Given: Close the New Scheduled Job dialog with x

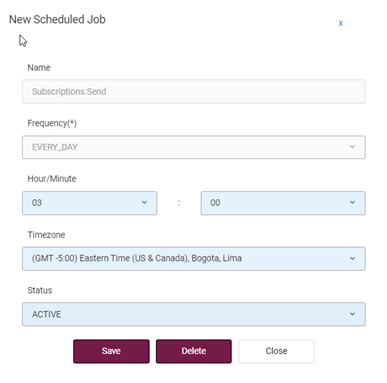Looking at the screenshot, I should [340, 23].
